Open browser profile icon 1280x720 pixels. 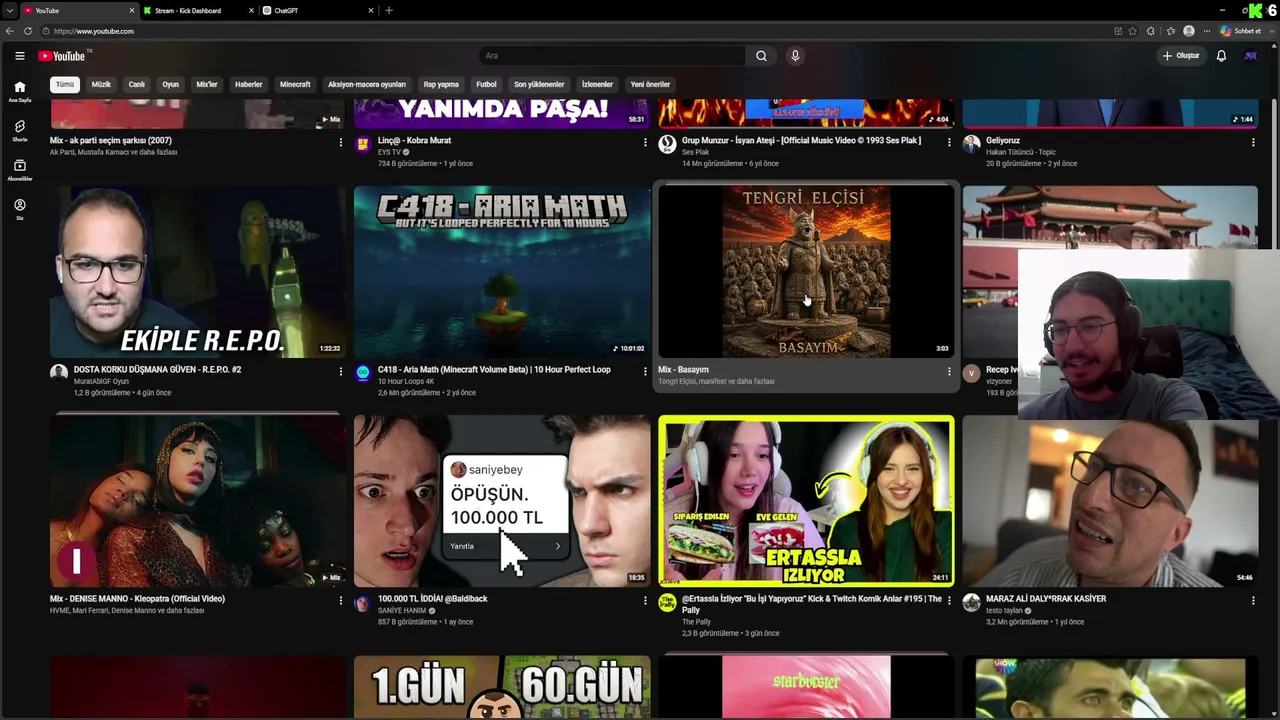1189,31
